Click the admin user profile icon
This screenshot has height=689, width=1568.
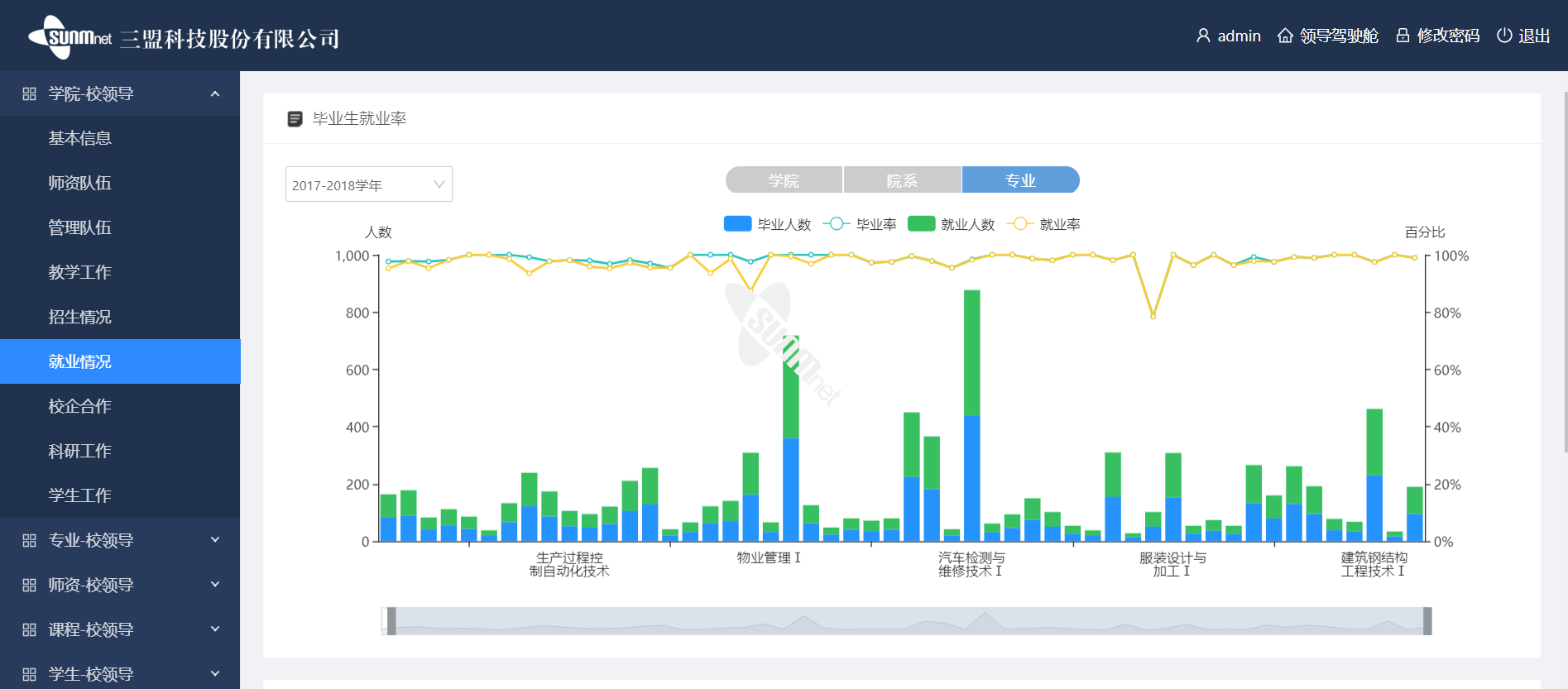1203,36
